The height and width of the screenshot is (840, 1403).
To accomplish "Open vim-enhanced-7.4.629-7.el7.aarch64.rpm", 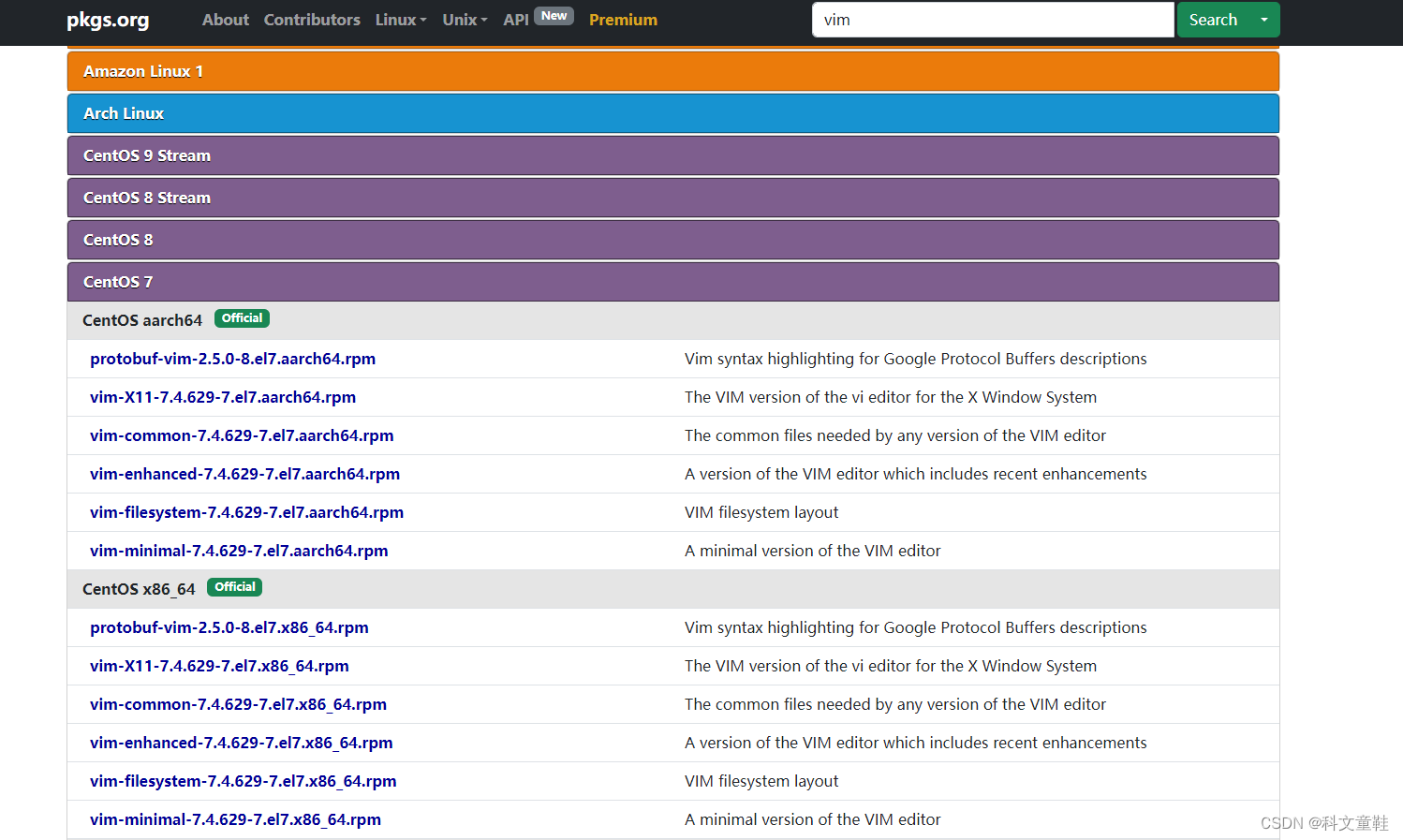I will [x=244, y=474].
